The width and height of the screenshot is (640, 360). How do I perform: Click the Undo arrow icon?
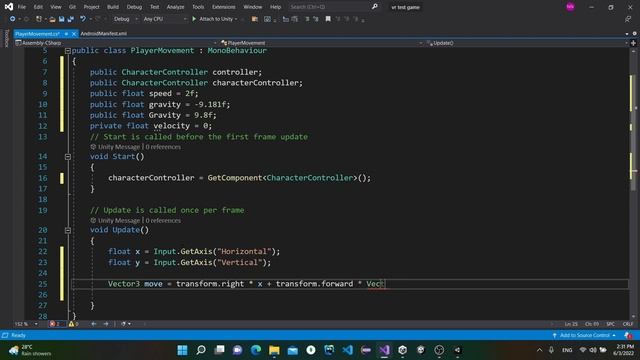(83, 19)
